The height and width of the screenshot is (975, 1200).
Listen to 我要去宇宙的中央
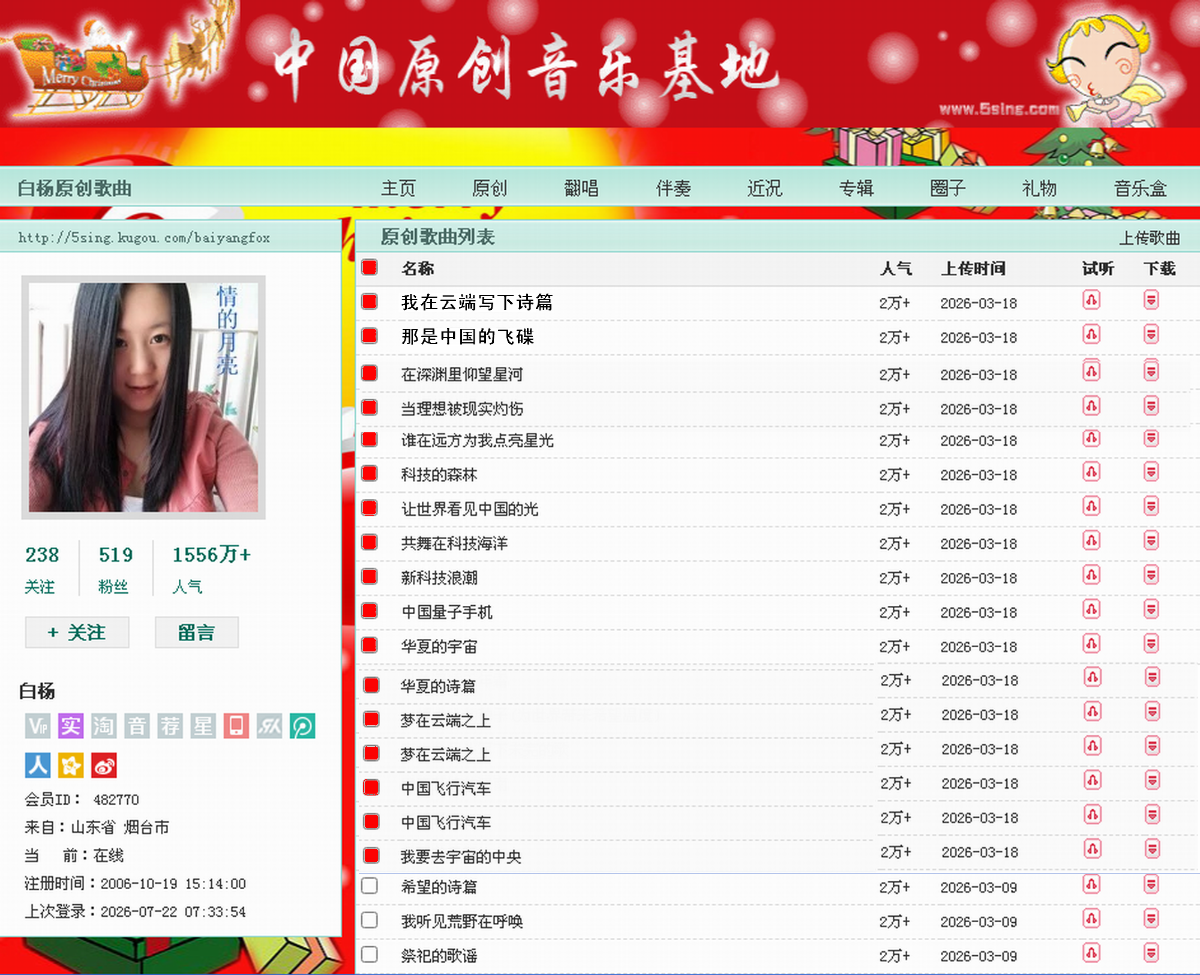(x=1091, y=849)
